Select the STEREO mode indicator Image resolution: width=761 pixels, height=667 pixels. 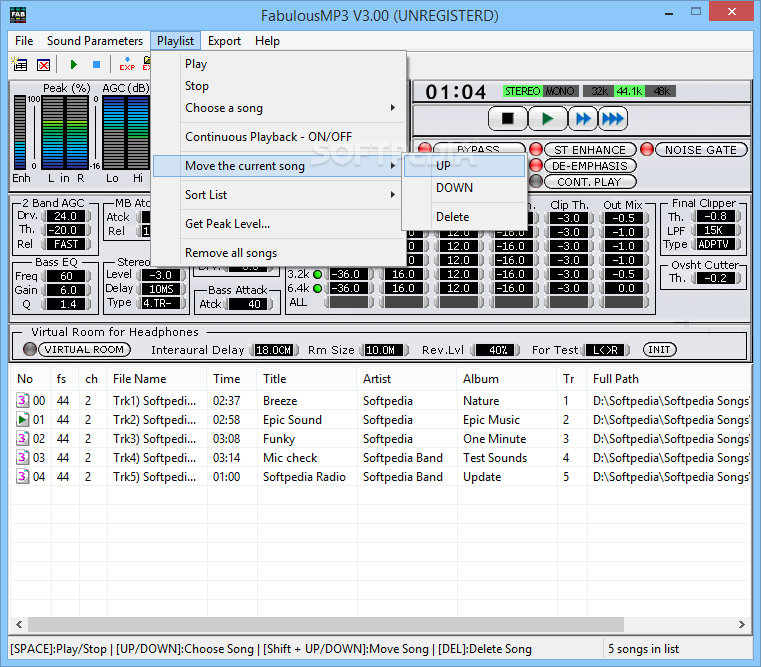click(522, 91)
